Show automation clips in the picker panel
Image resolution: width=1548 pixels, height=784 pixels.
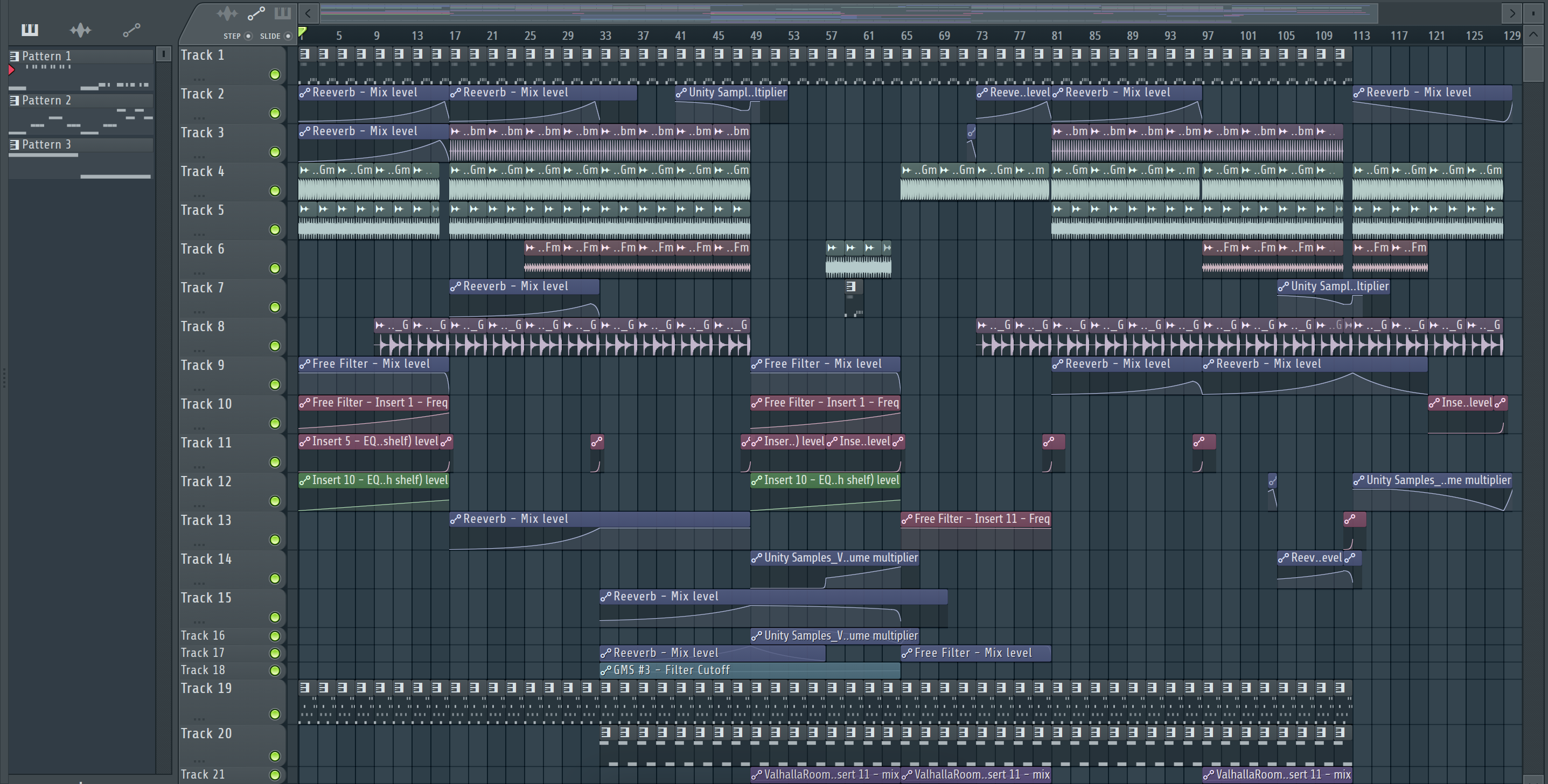[x=131, y=30]
